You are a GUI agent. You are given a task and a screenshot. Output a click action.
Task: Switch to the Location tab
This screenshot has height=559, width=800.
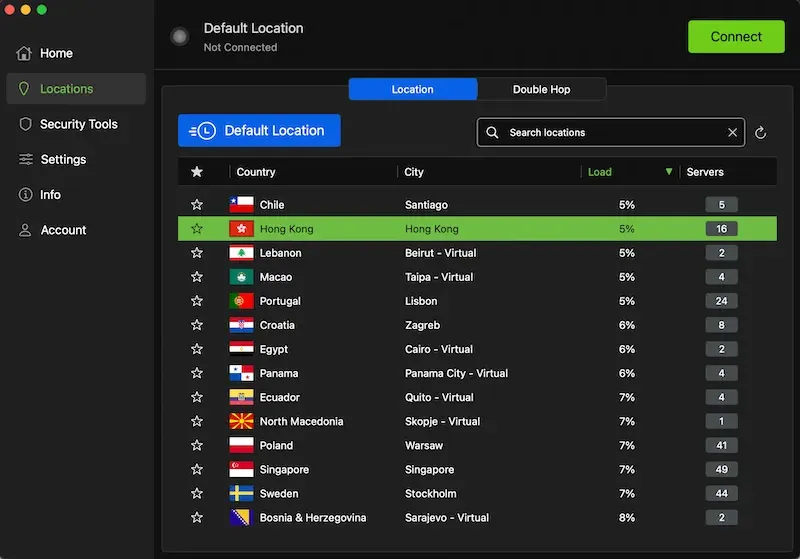pyautogui.click(x=413, y=89)
